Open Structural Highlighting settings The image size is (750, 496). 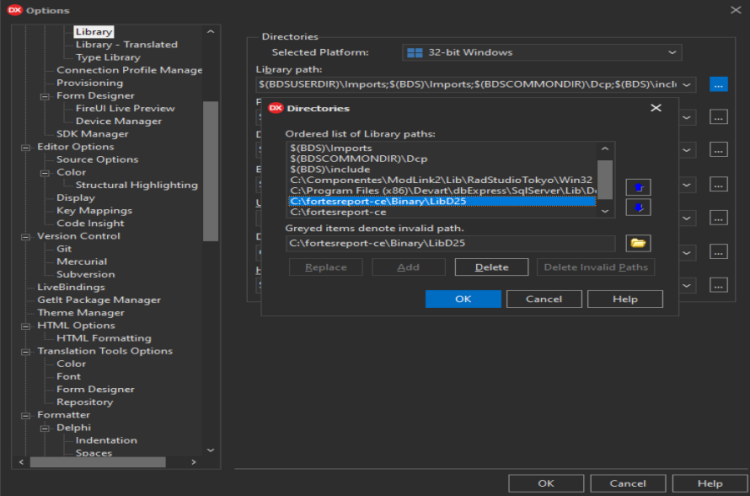click(136, 185)
